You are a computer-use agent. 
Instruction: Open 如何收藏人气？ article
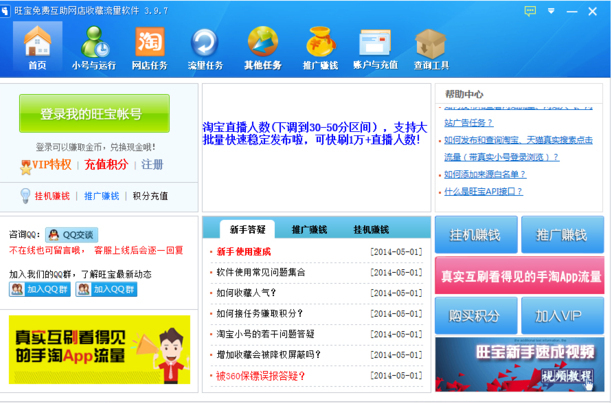(x=246, y=293)
